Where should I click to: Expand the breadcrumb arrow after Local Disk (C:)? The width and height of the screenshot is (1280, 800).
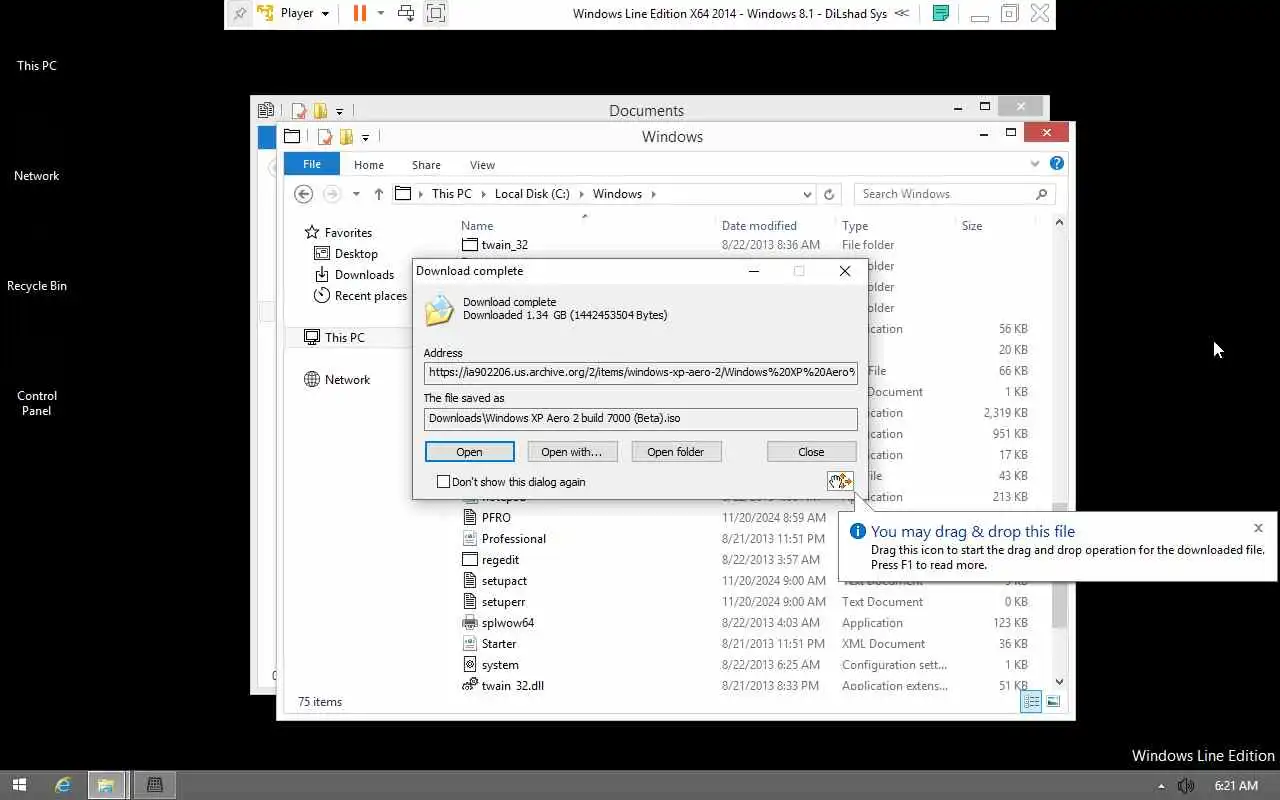coord(581,194)
